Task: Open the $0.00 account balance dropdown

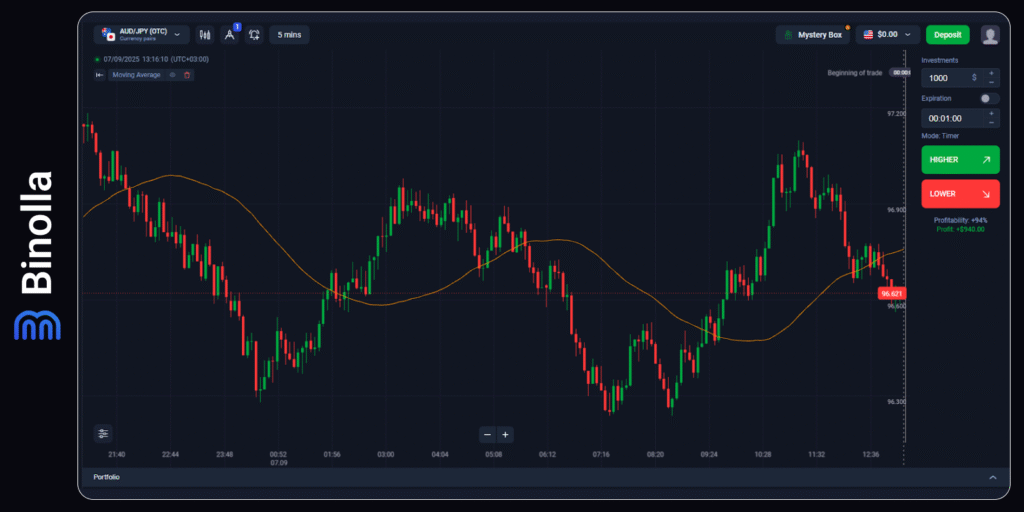Action: (x=886, y=34)
